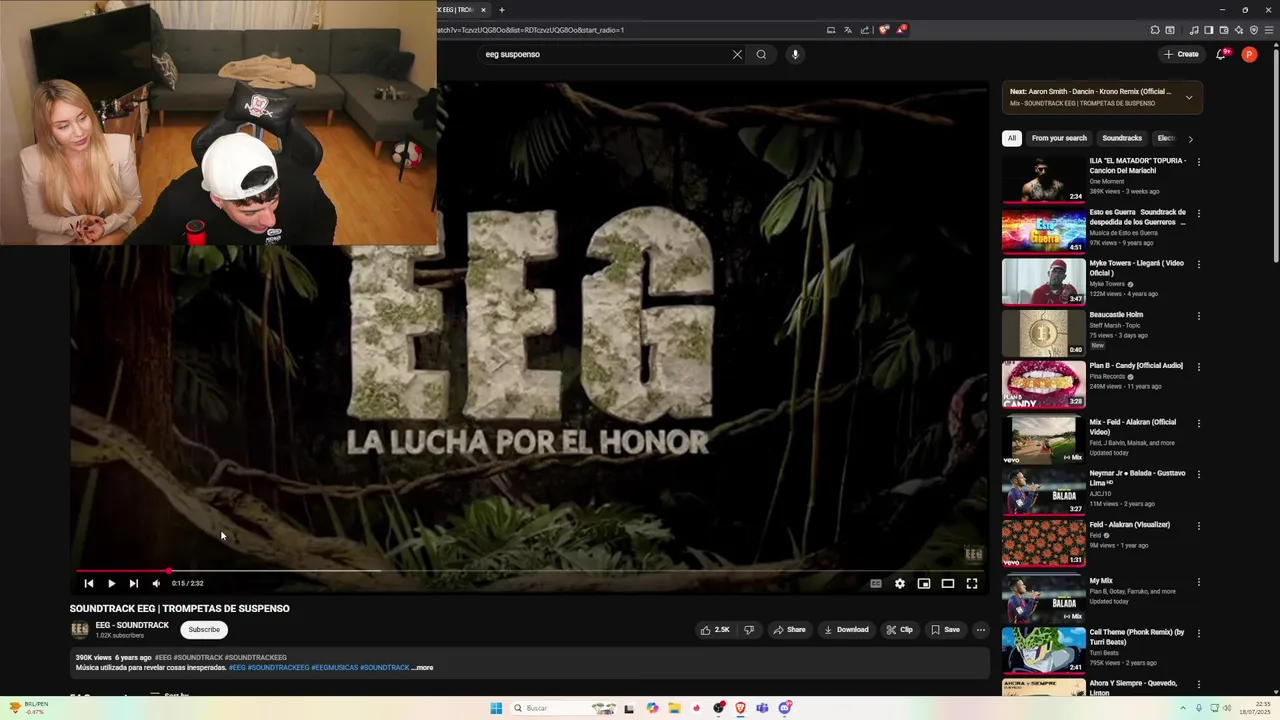Open the Brave Shields icon in address bar
Screen dimensions: 1280x720
point(883,30)
